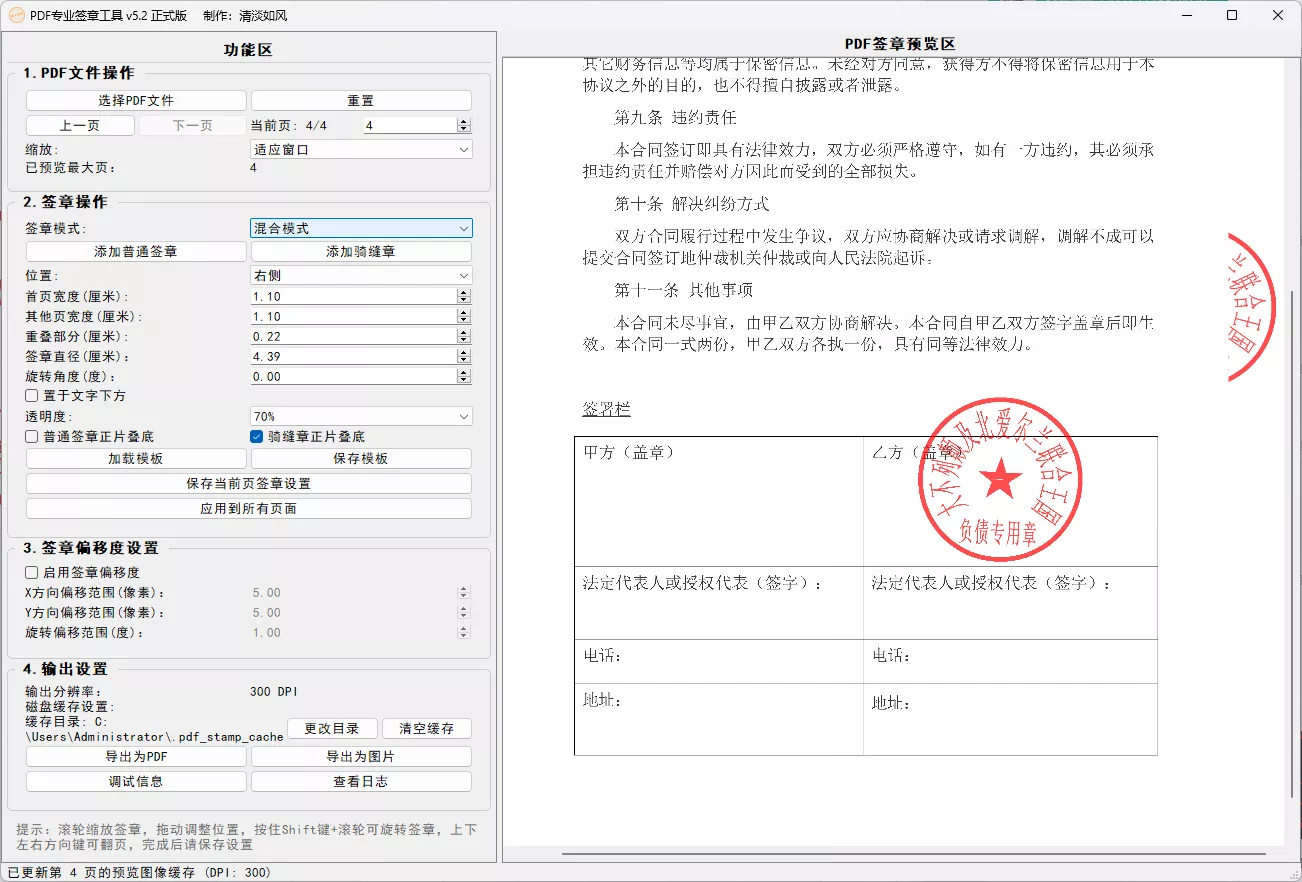Click the status bar cache update message
The height and width of the screenshot is (882, 1302).
140,873
